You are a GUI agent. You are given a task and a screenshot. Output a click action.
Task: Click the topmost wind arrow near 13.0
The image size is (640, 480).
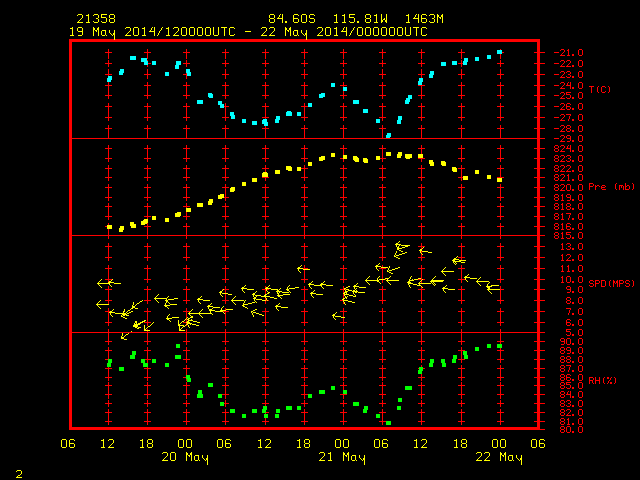[402, 246]
